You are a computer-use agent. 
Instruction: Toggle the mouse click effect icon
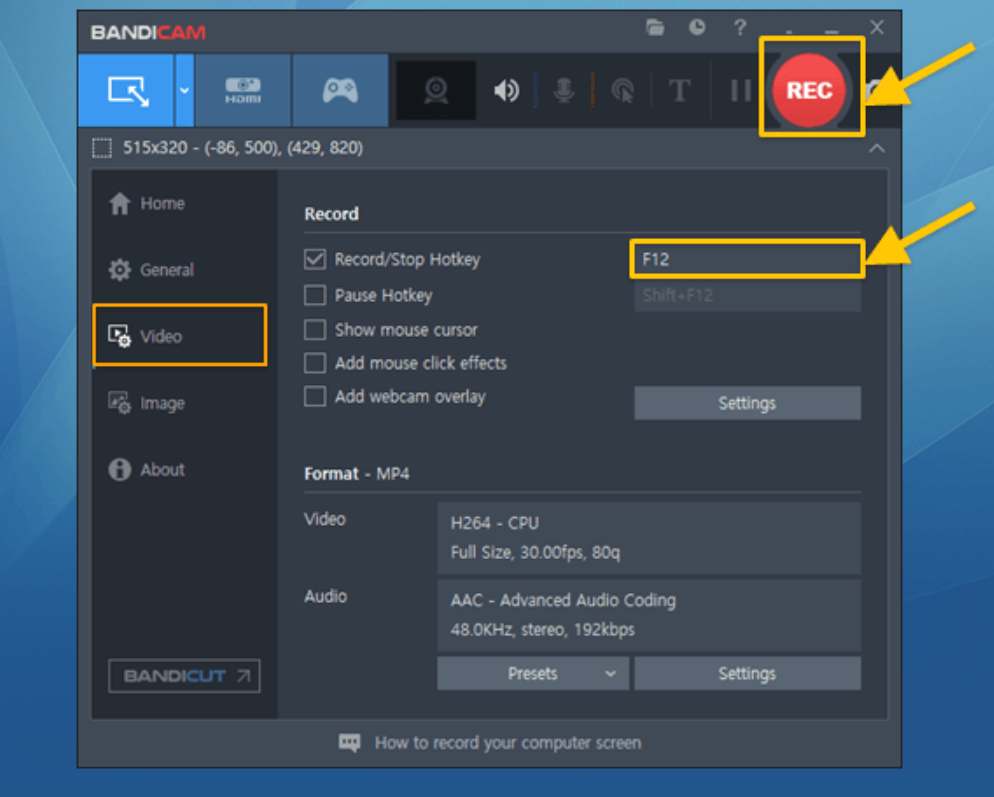(623, 91)
